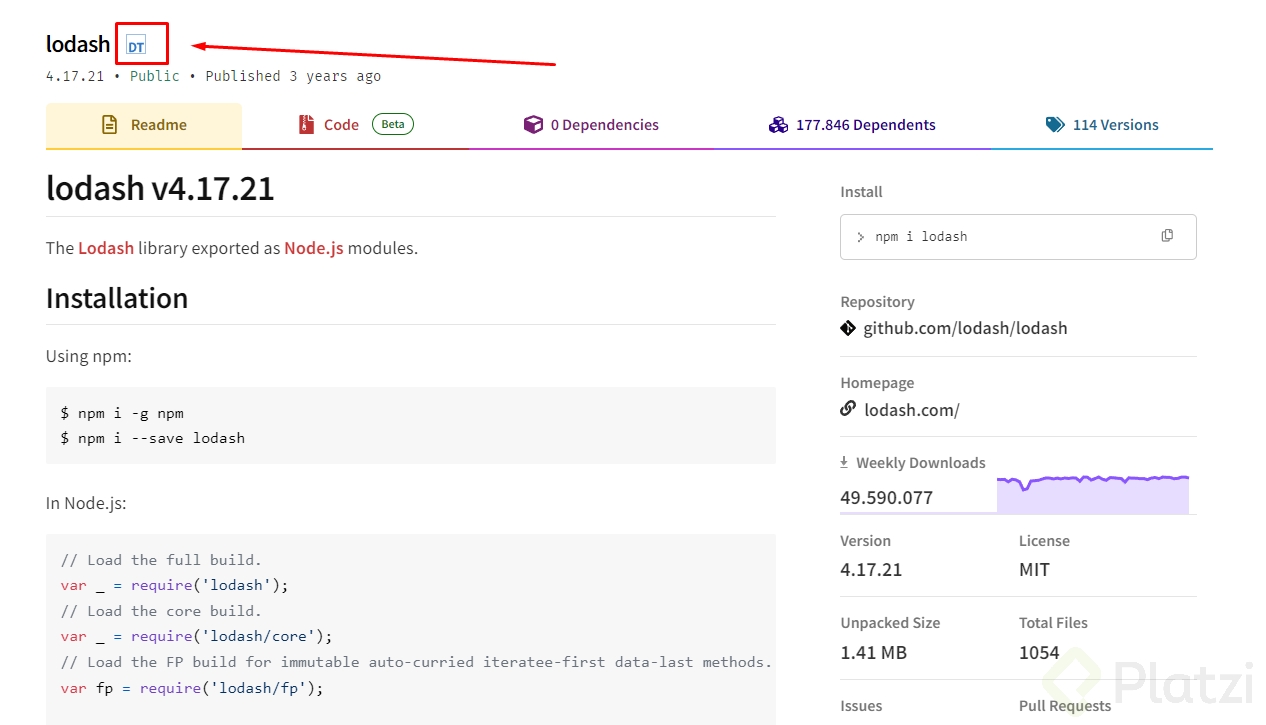Click the DT TypeScript types badge

(136, 46)
